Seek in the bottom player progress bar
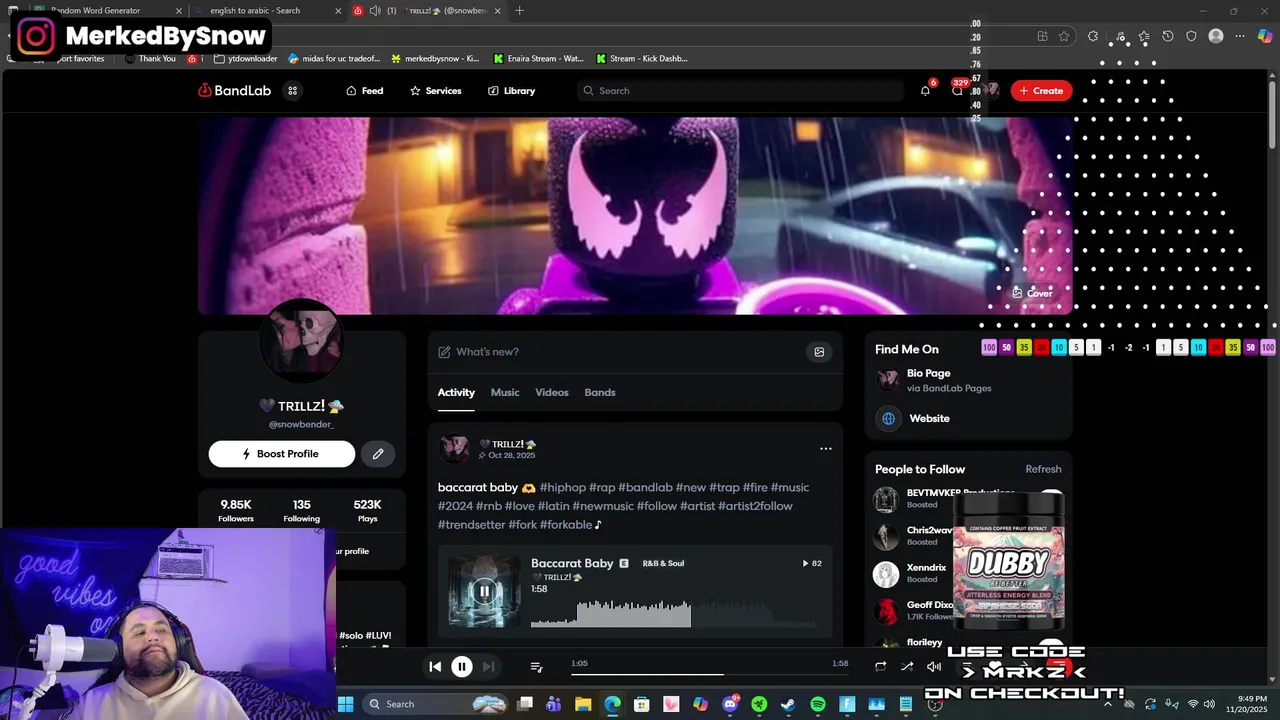1280x720 pixels. pyautogui.click(x=710, y=674)
